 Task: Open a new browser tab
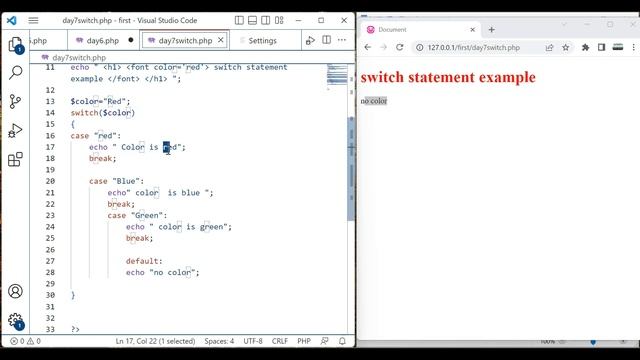pyautogui.click(x=491, y=29)
